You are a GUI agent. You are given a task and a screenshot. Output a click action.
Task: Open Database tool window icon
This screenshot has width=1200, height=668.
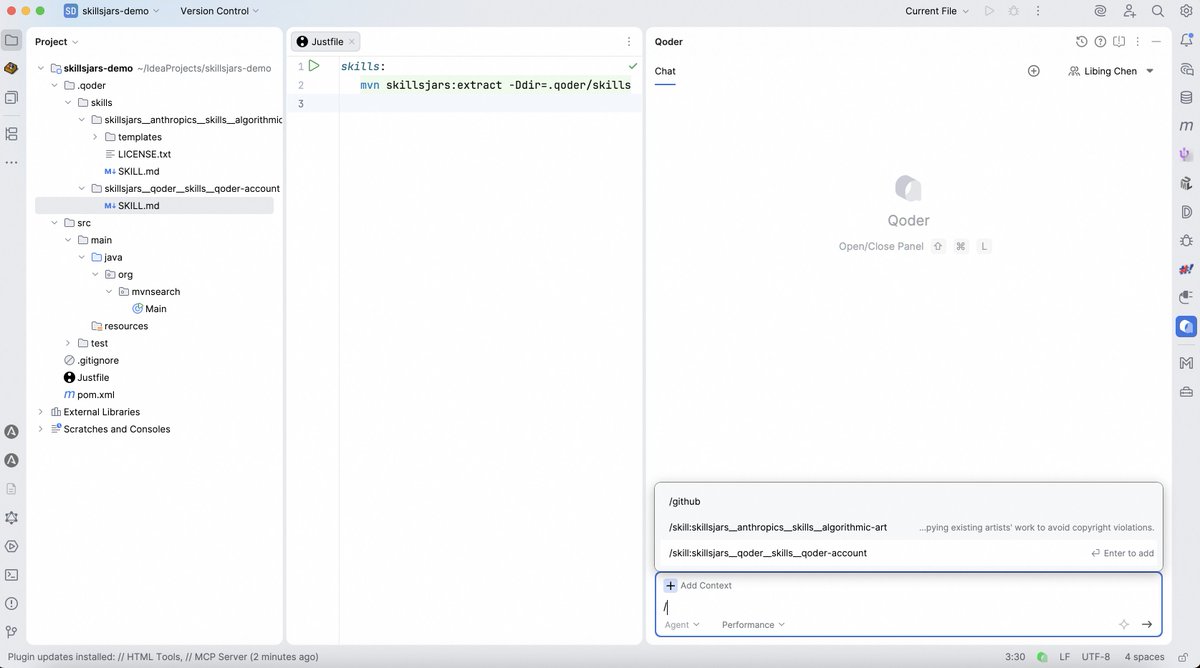(x=1186, y=98)
